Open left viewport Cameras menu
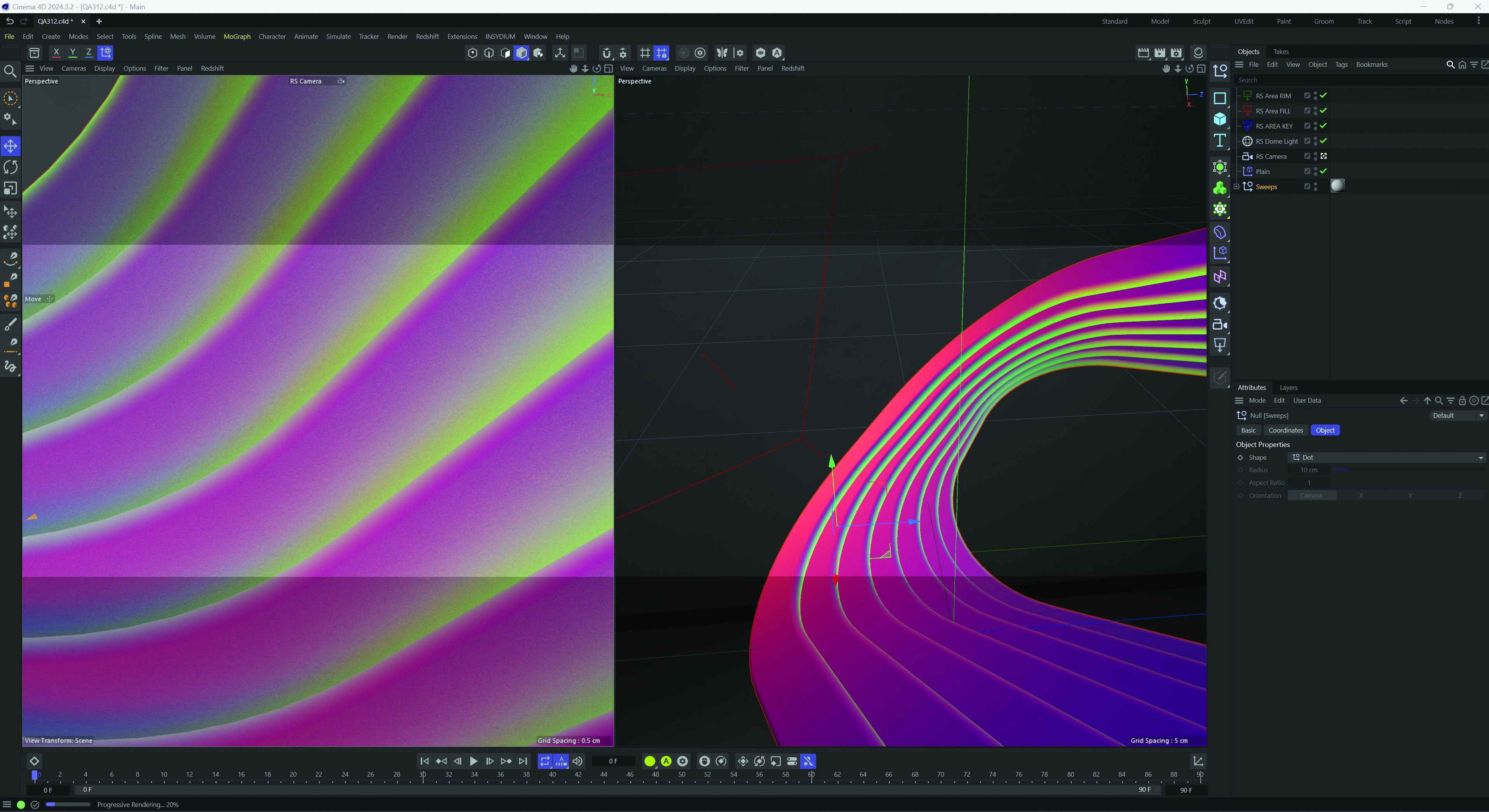 click(74, 68)
